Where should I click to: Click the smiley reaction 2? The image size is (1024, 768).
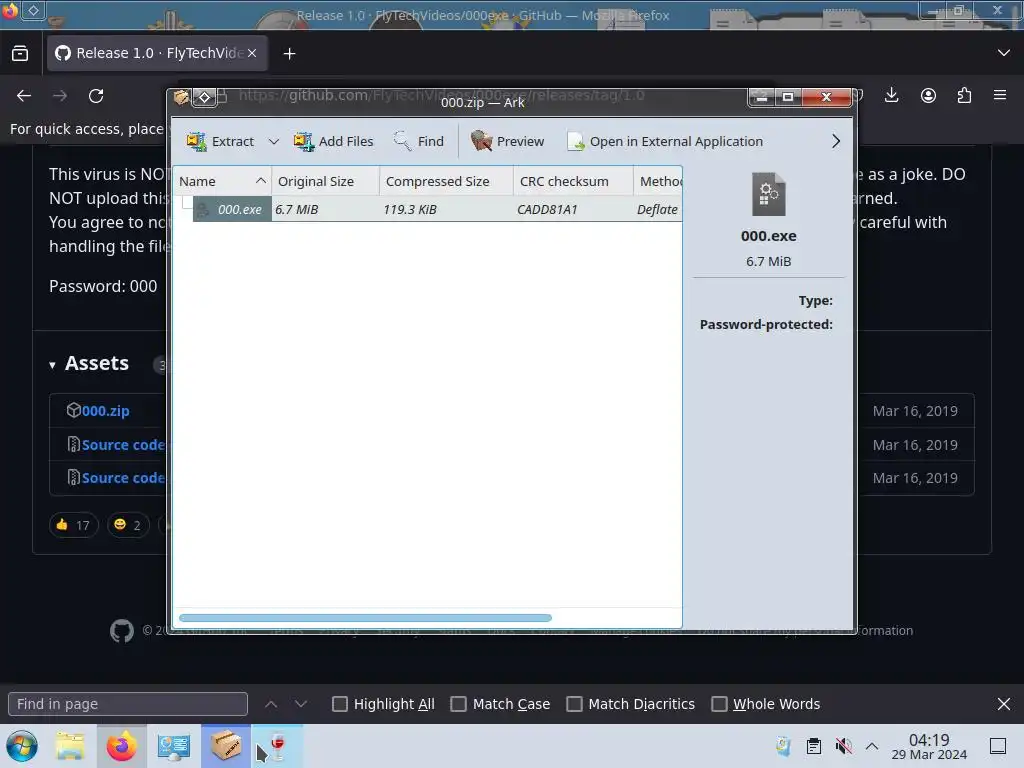tap(128, 525)
